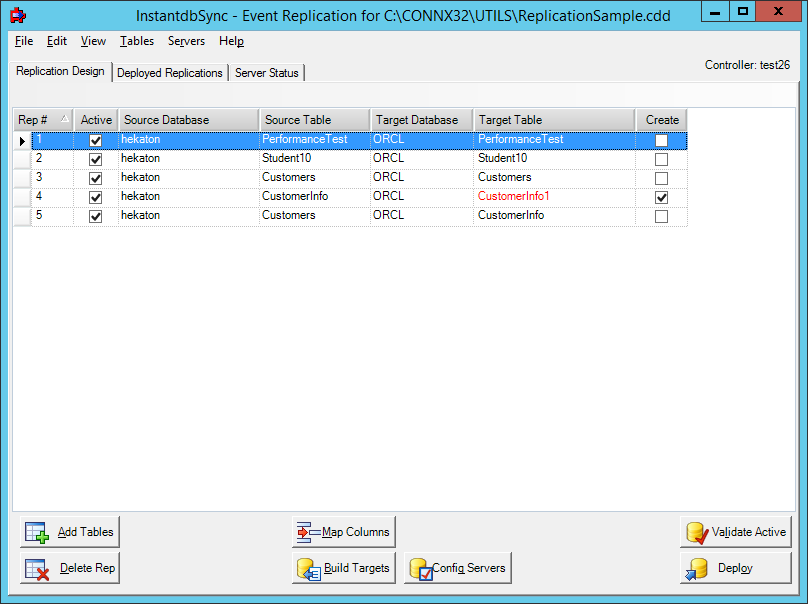
Task: Click the Build Targets icon
Action: click(x=306, y=567)
